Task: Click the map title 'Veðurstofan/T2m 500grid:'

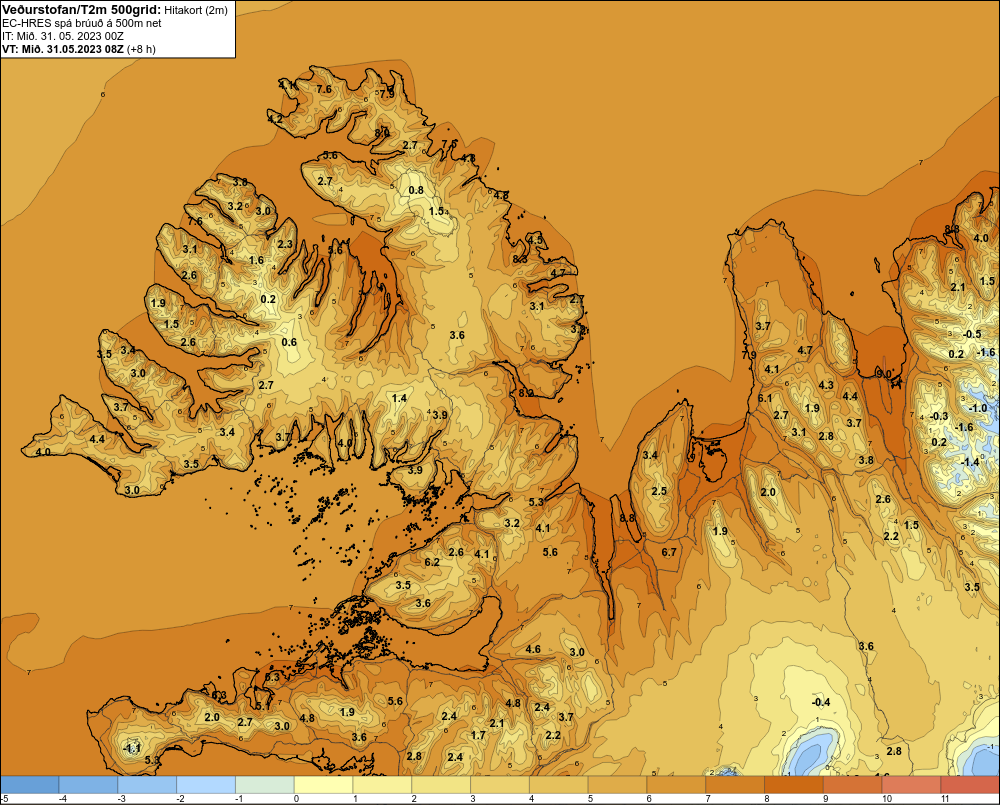Action: (81, 10)
